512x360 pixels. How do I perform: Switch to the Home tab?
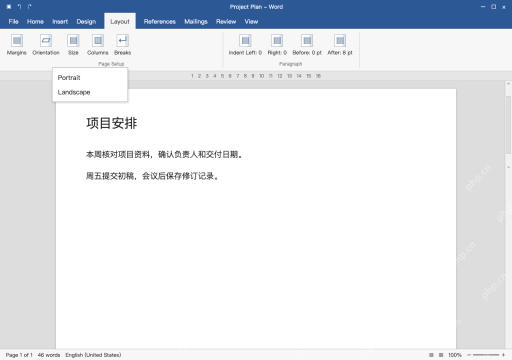(x=35, y=22)
